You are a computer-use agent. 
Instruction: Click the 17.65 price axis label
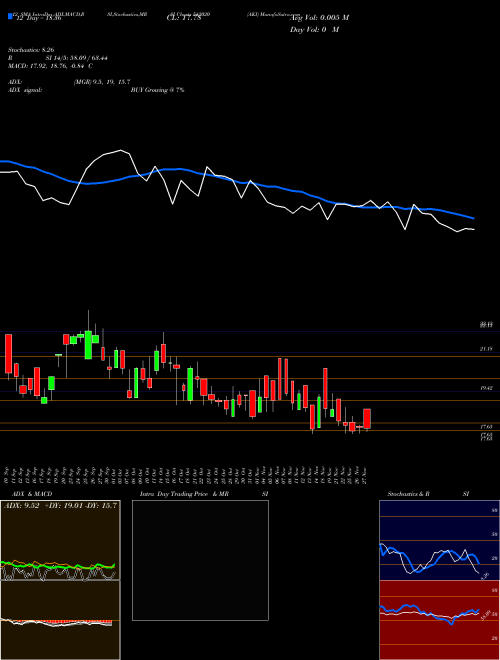[x=486, y=427]
